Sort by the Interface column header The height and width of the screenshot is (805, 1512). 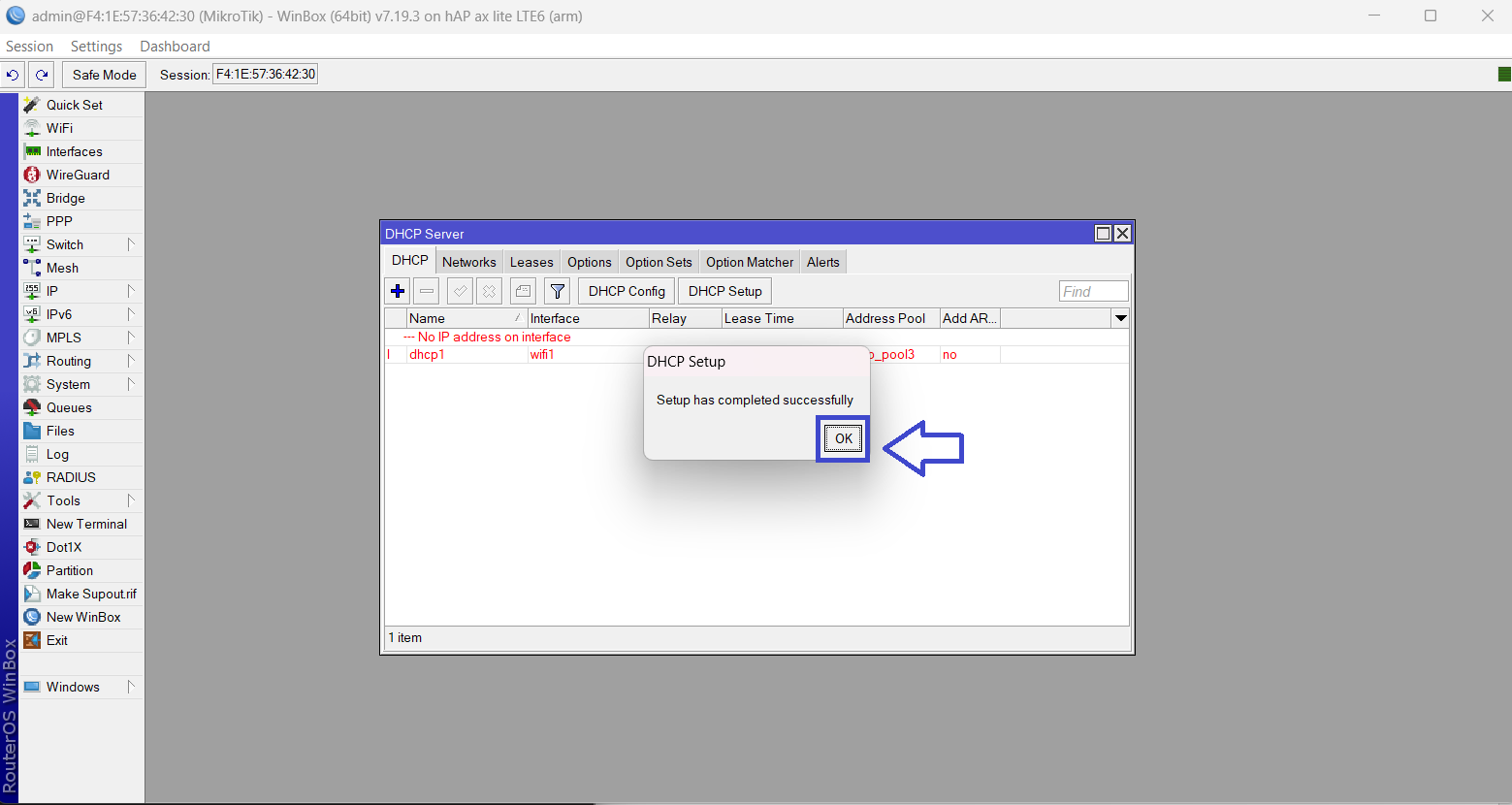pyautogui.click(x=589, y=318)
